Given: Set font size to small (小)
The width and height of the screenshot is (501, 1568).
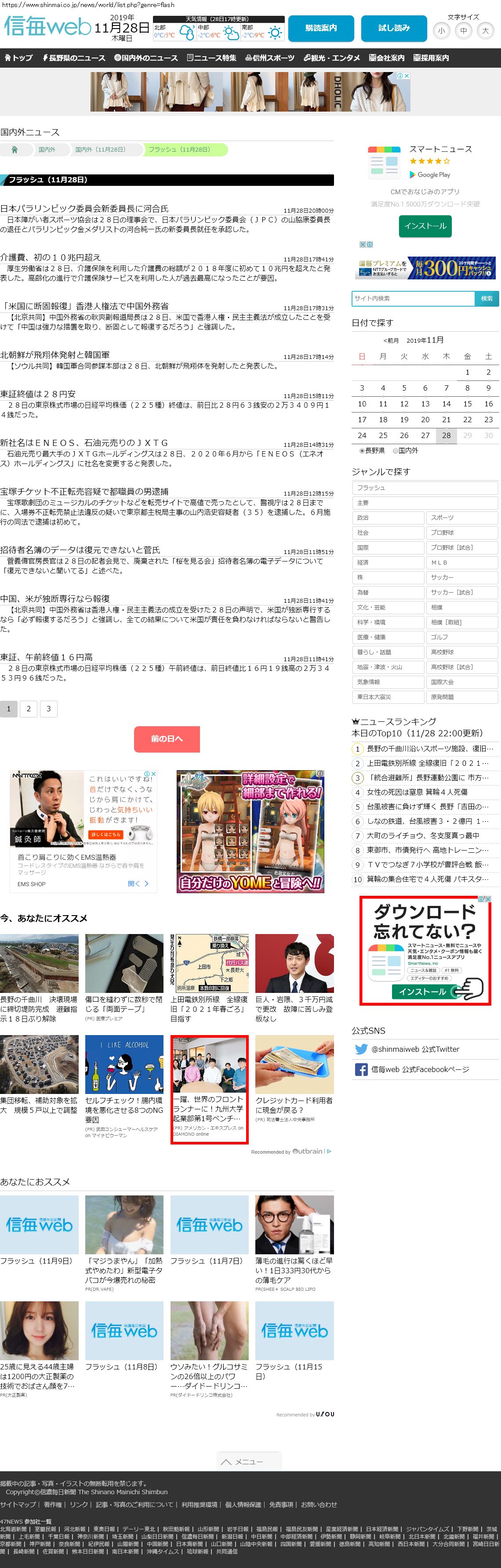Looking at the screenshot, I should coord(441,30).
